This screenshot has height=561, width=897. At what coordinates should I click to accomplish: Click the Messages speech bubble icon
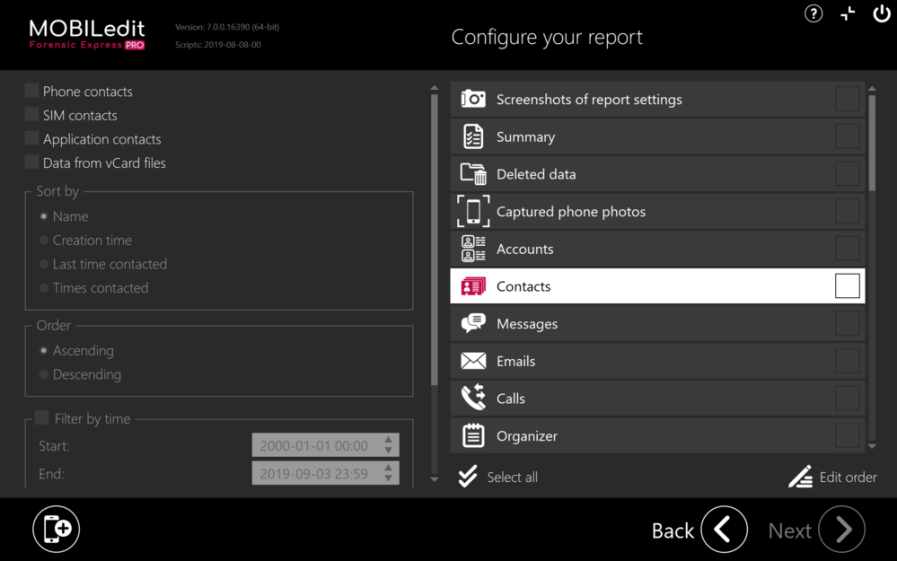coord(473,324)
